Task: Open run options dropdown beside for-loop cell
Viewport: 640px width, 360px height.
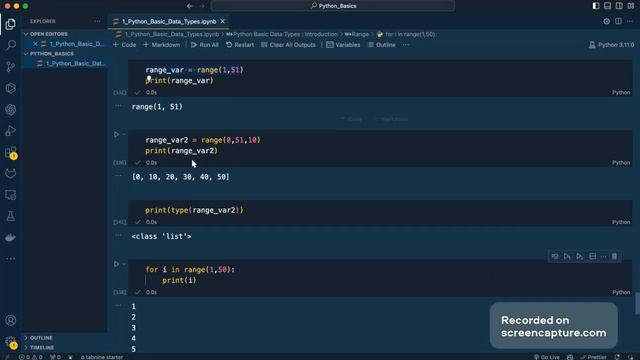Action: [124, 264]
